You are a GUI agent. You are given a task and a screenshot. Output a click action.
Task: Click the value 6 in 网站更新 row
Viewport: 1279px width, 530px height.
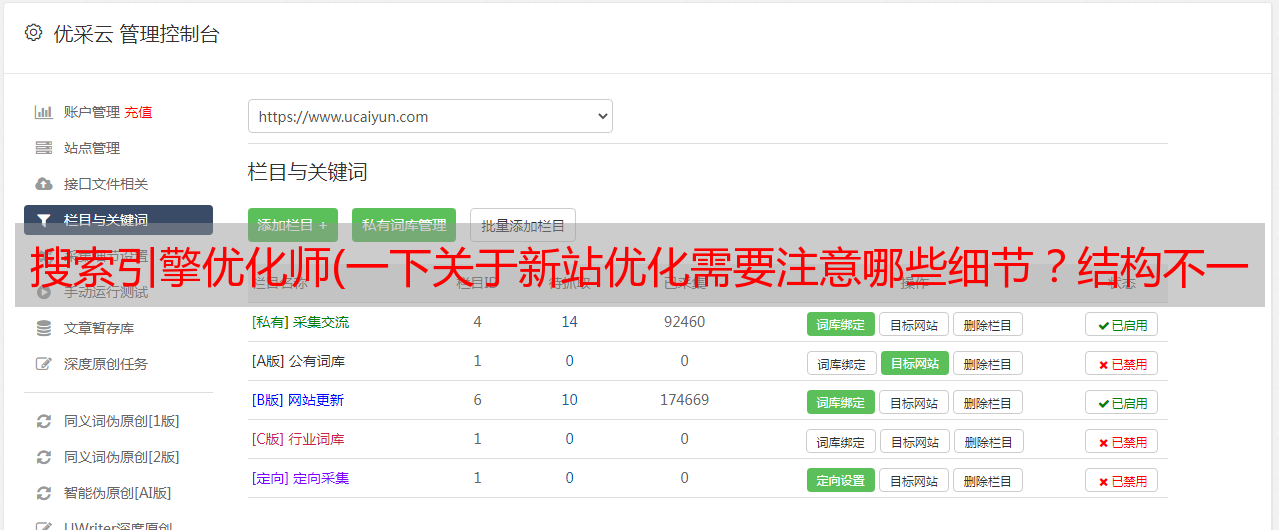pos(478,400)
